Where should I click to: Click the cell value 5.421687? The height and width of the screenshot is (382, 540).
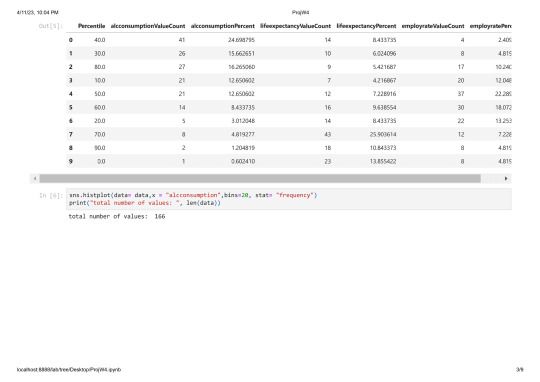click(x=384, y=67)
